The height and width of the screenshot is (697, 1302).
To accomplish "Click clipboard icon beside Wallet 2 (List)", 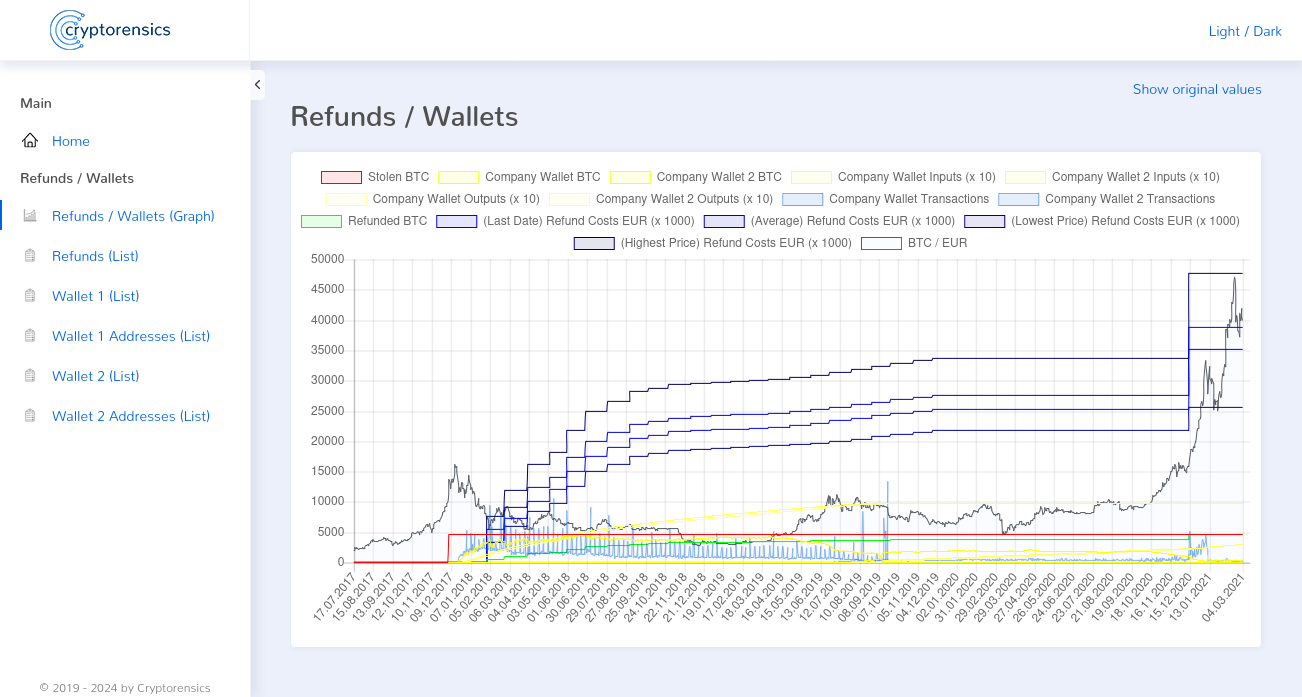I will point(30,376).
